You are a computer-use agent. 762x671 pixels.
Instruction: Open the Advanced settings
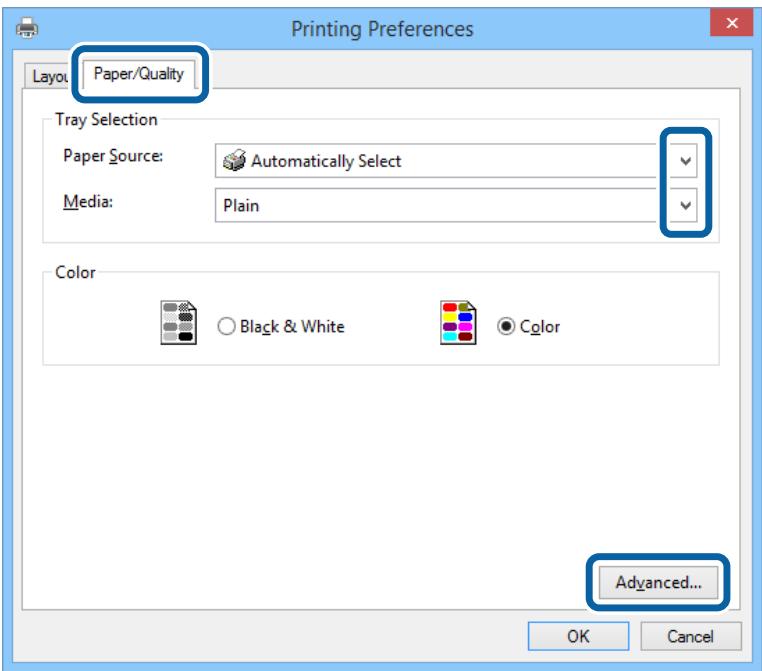653,581
